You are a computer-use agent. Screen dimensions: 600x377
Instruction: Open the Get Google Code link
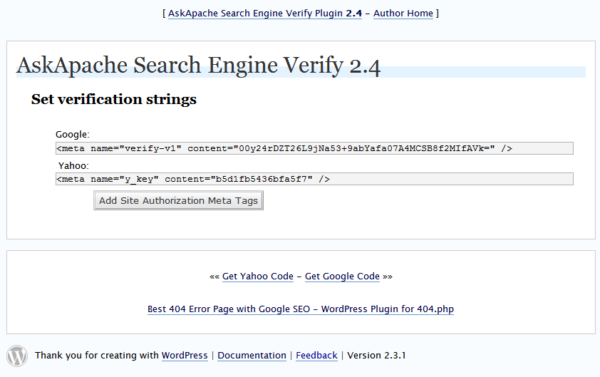click(x=342, y=276)
